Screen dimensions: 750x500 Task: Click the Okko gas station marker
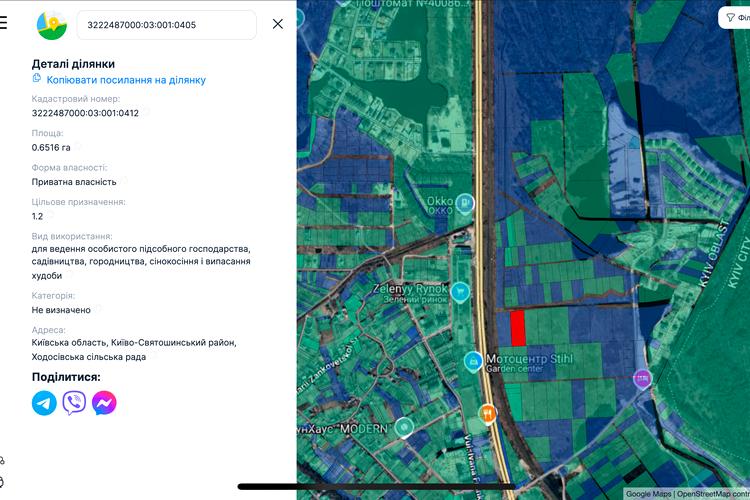[464, 203]
